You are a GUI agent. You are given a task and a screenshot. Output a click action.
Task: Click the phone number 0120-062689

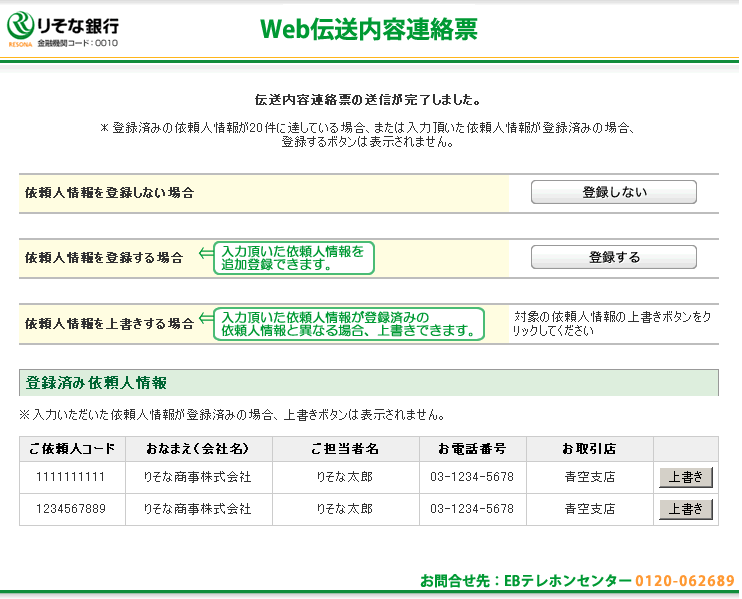click(x=684, y=580)
